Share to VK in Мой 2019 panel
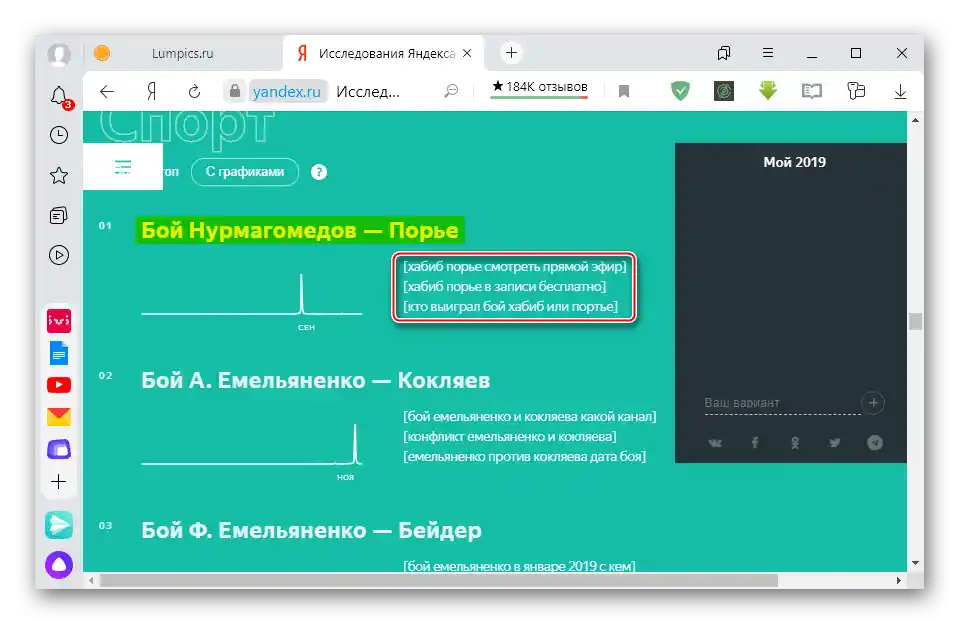This screenshot has height=631, width=959. point(714,443)
